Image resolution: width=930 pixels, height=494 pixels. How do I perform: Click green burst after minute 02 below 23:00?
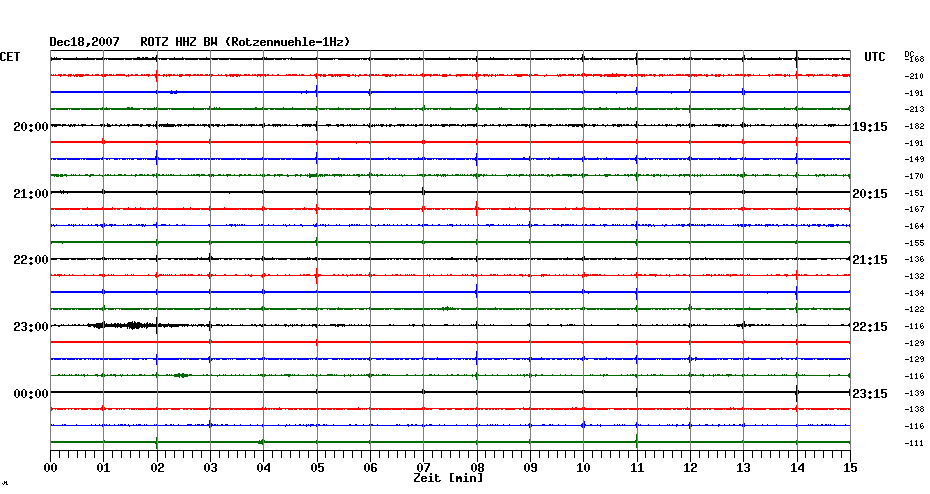(181, 375)
